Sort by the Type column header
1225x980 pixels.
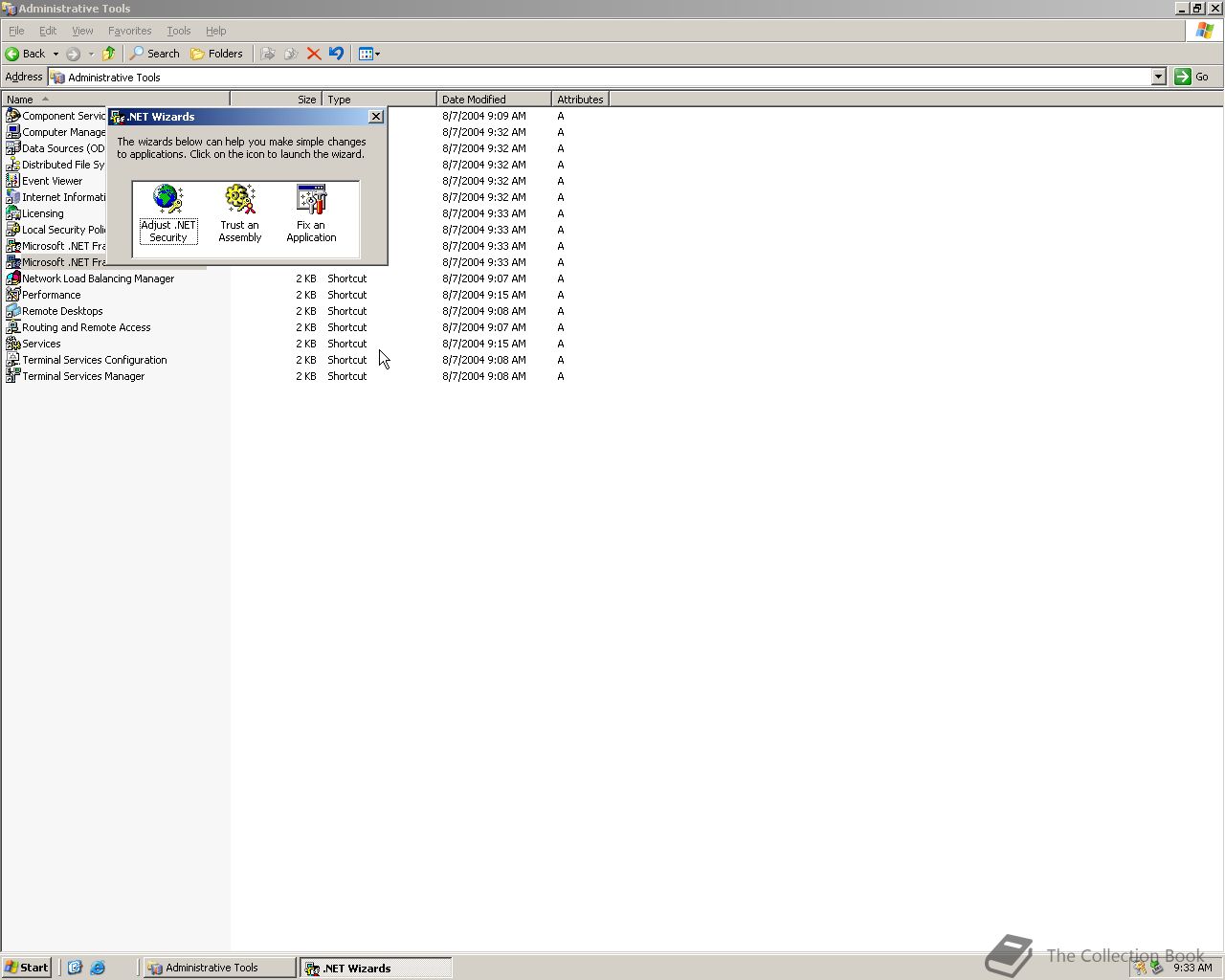379,100
